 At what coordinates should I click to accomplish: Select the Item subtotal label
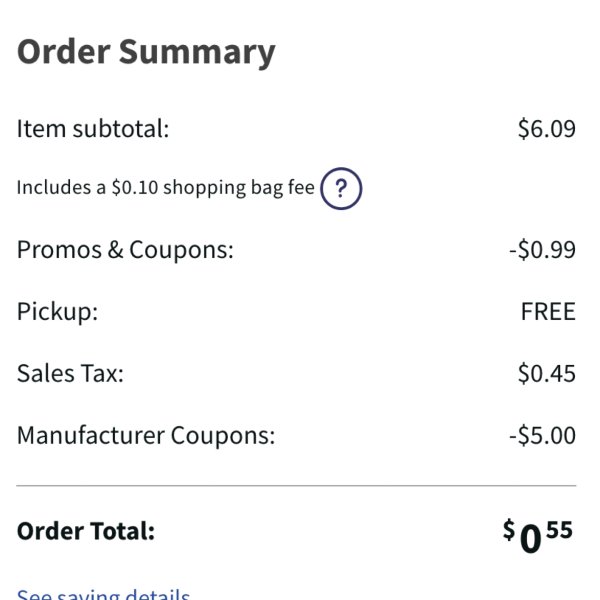click(x=93, y=129)
